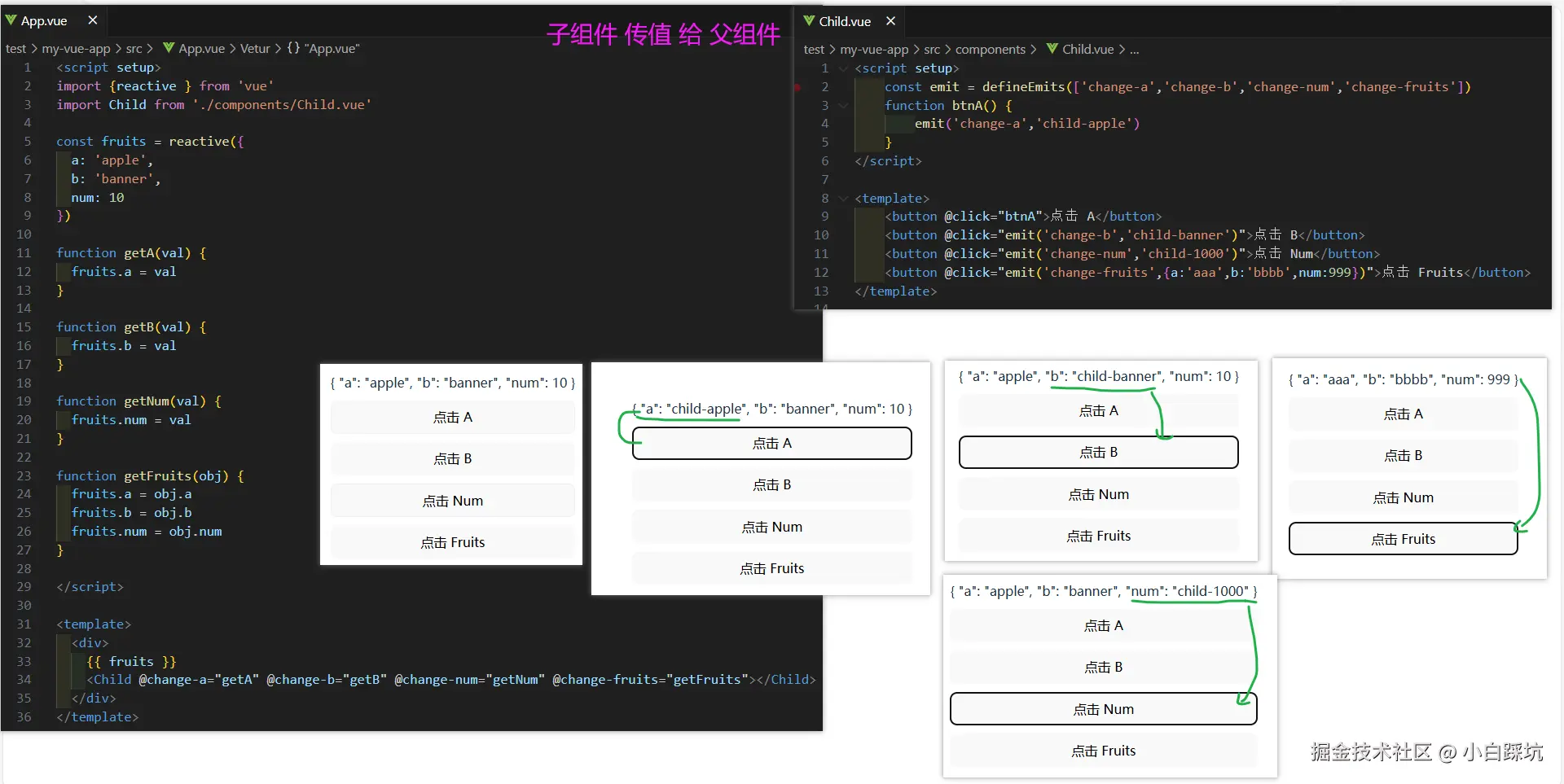Click 点击 Num in the child-banner result panel
This screenshot has height=784, width=1564.
pyautogui.click(x=1099, y=495)
